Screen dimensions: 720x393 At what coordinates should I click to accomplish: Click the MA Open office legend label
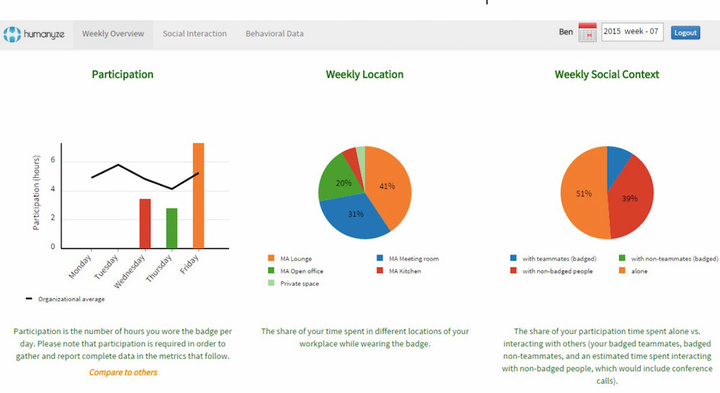point(302,271)
